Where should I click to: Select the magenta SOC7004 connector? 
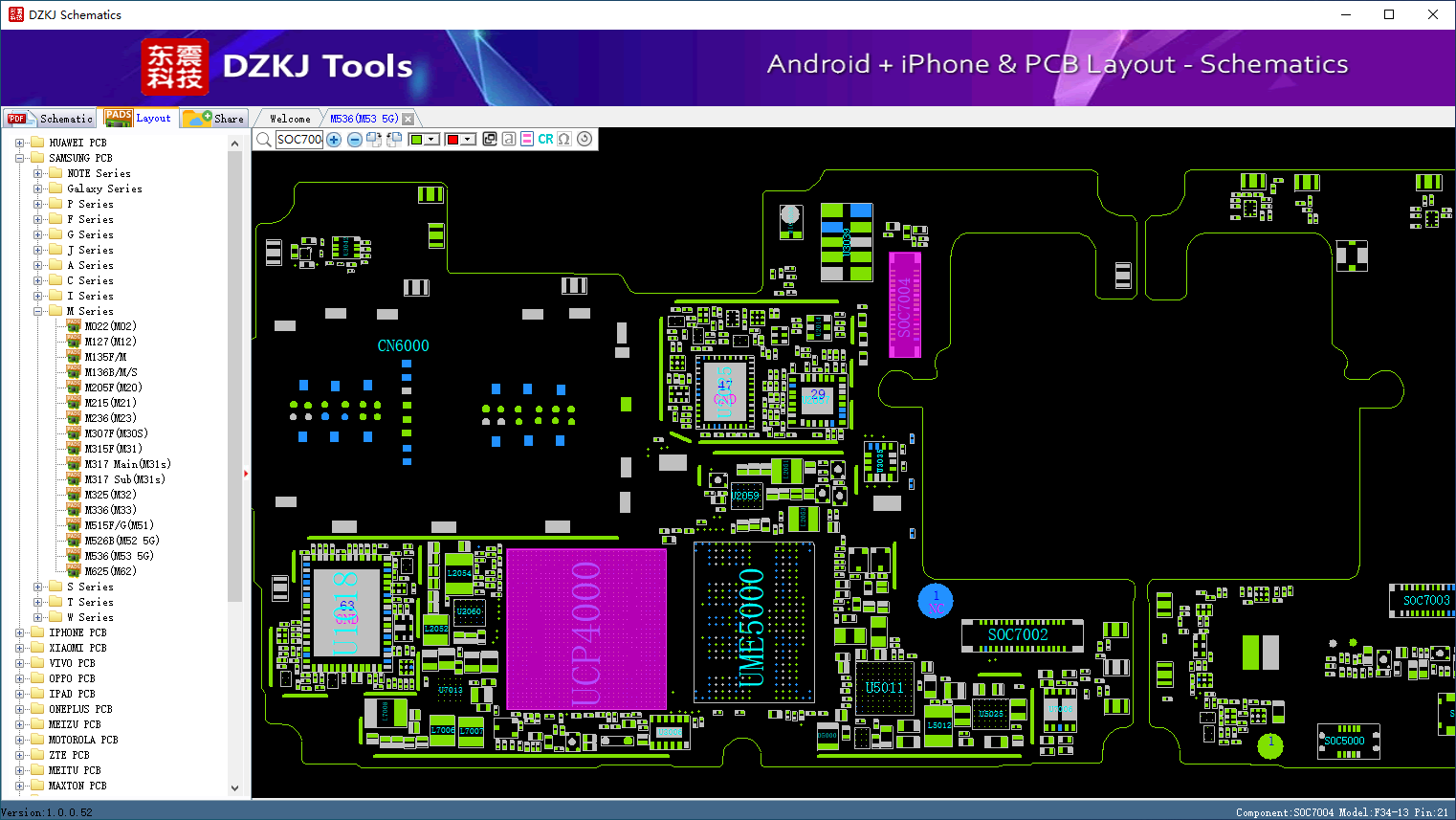tap(905, 305)
